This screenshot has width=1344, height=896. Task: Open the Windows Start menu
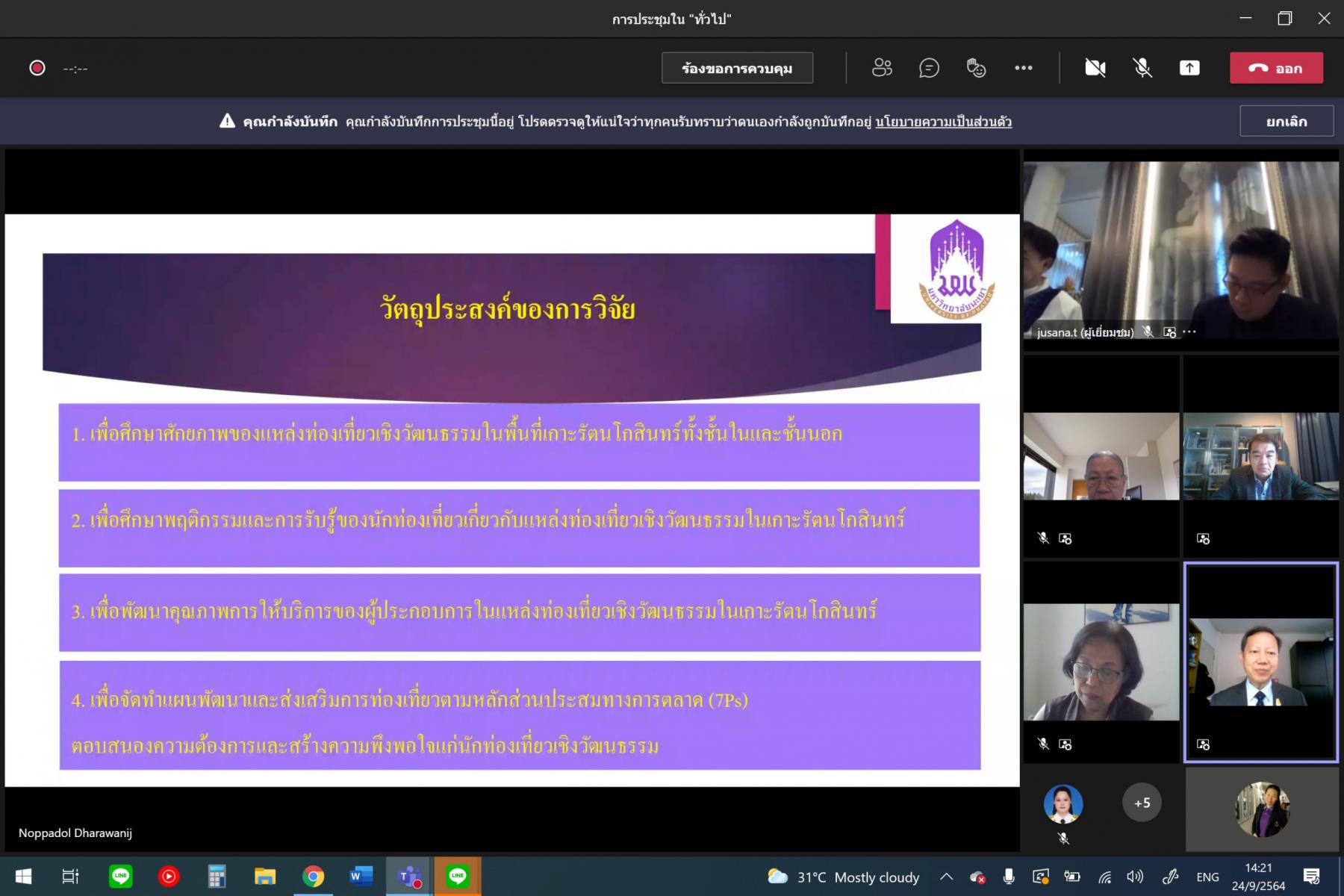click(x=23, y=877)
